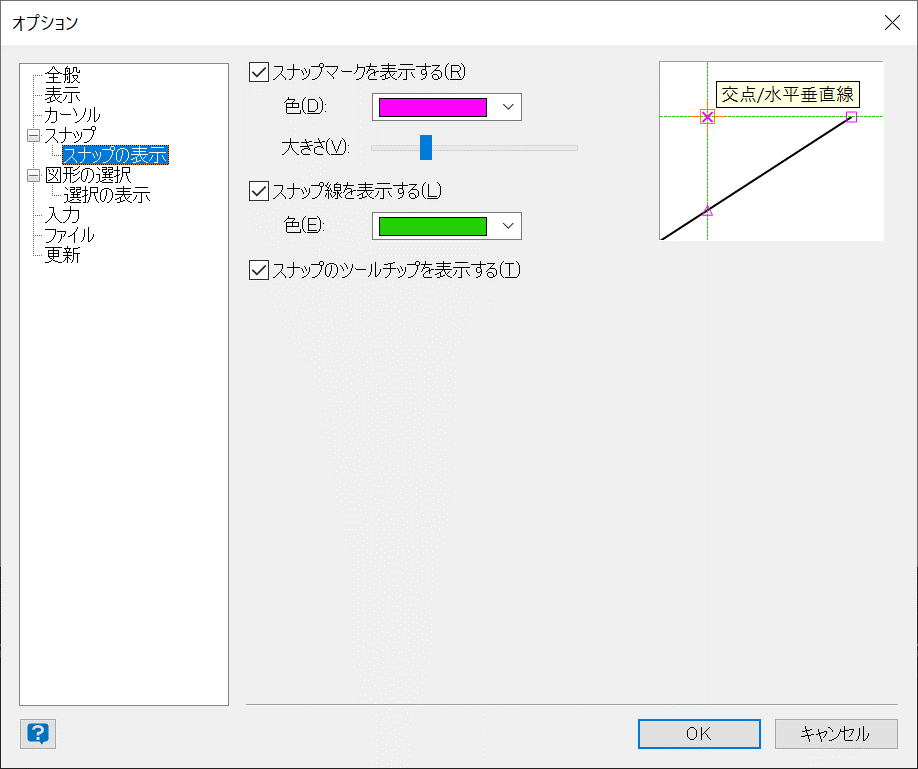Select 更新 in the options tree
918x769 pixels.
[x=62, y=255]
